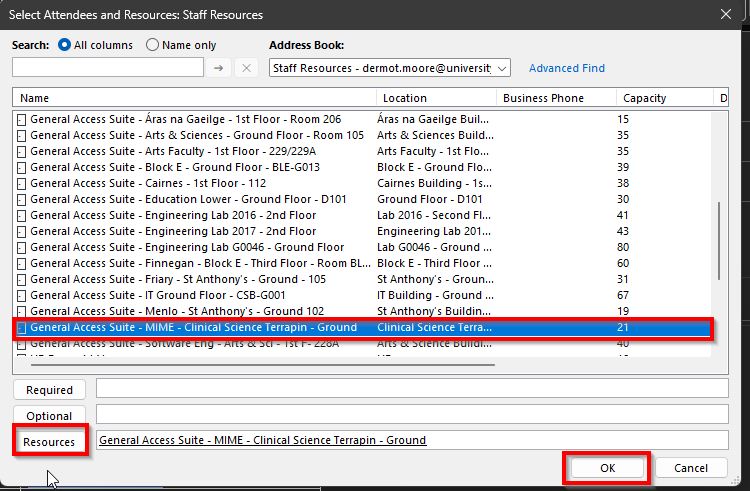
Task: Select the All columns radio button
Action: [x=66, y=45]
